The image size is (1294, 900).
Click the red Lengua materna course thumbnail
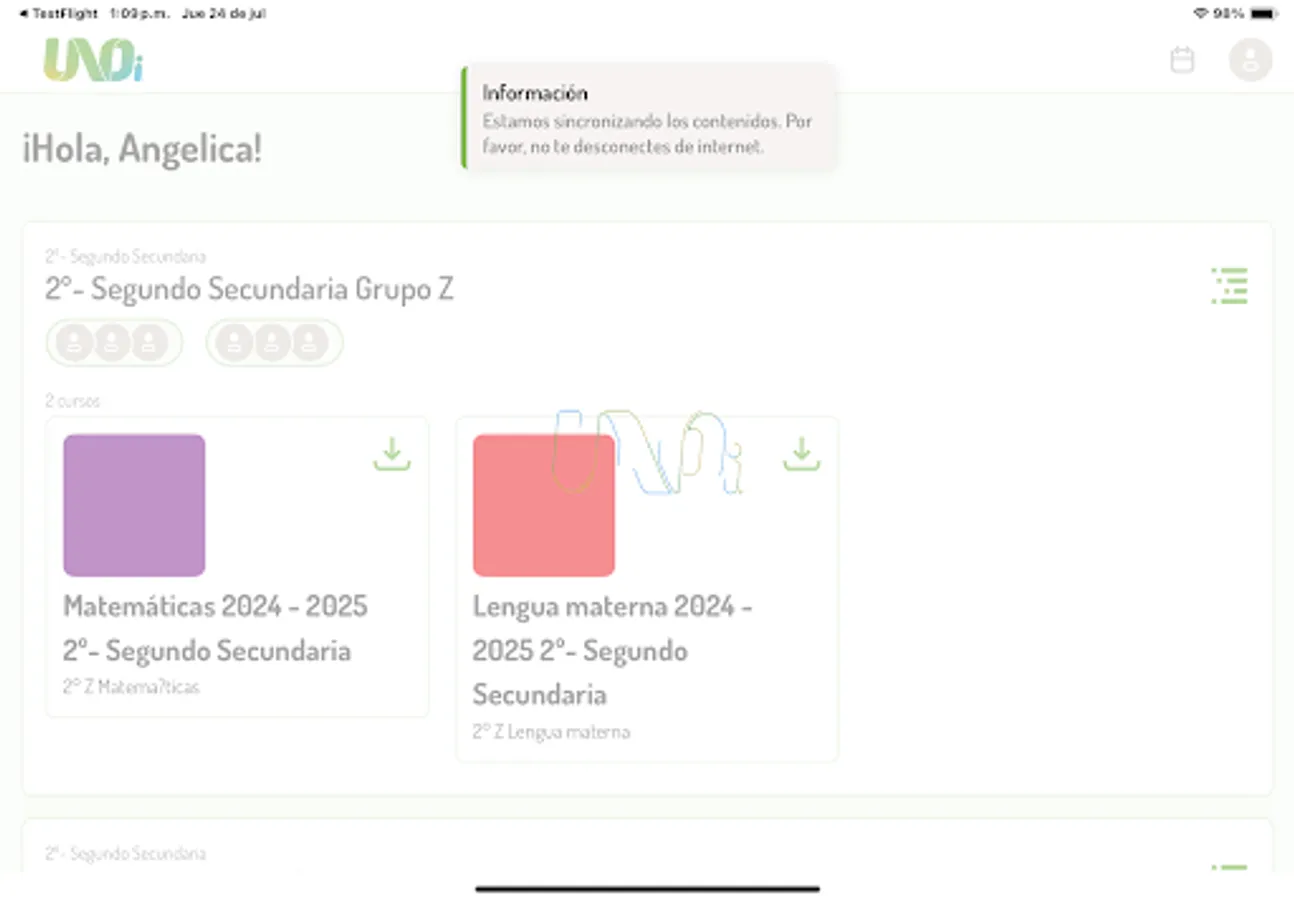point(543,505)
